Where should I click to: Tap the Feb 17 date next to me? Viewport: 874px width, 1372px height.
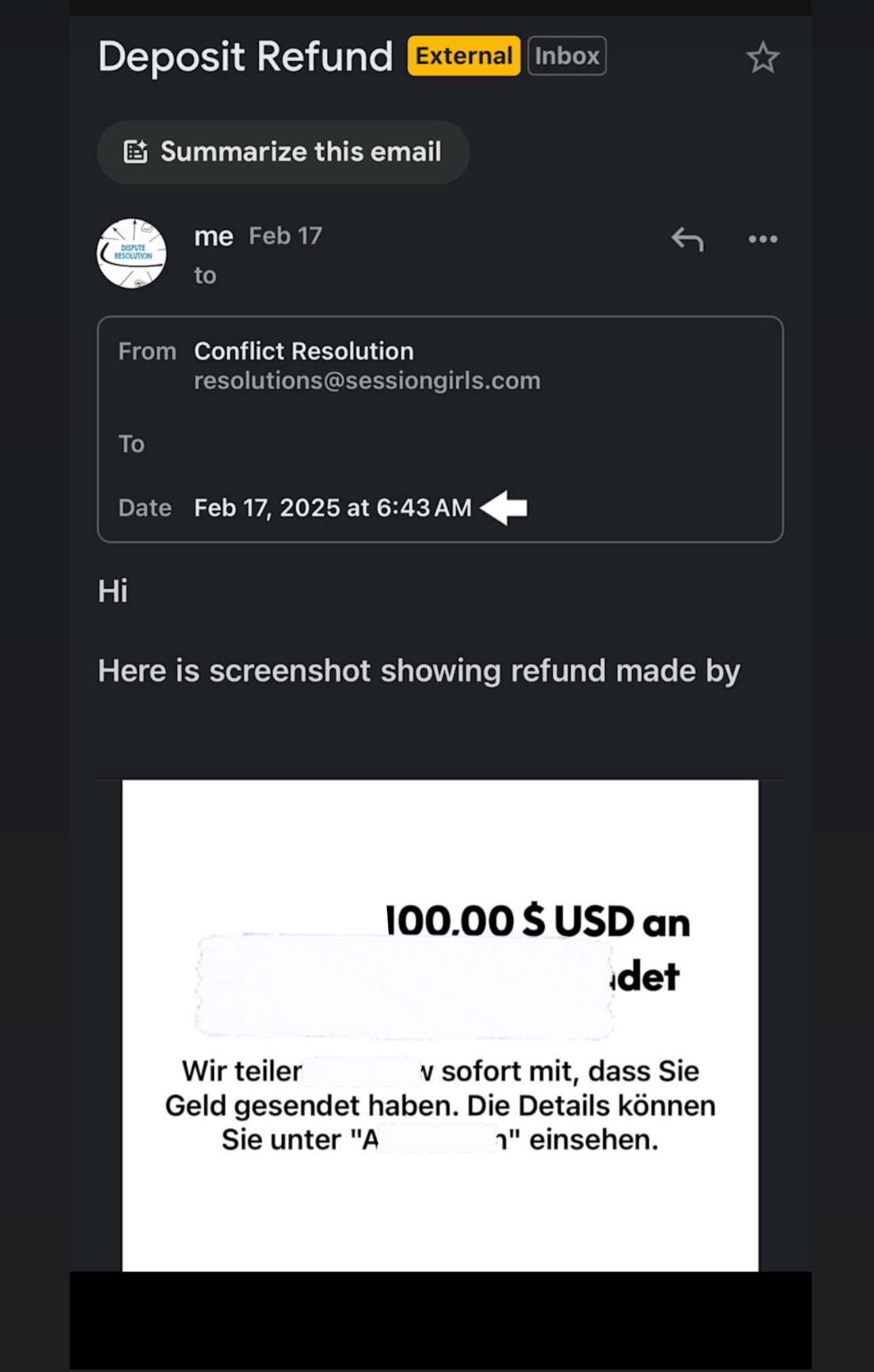coord(285,236)
